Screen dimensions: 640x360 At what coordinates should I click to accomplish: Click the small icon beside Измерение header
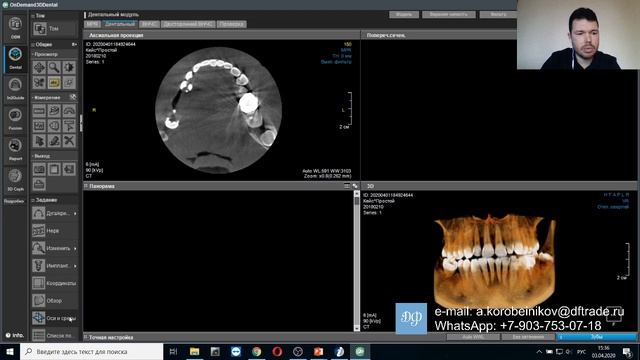[x=73, y=97]
